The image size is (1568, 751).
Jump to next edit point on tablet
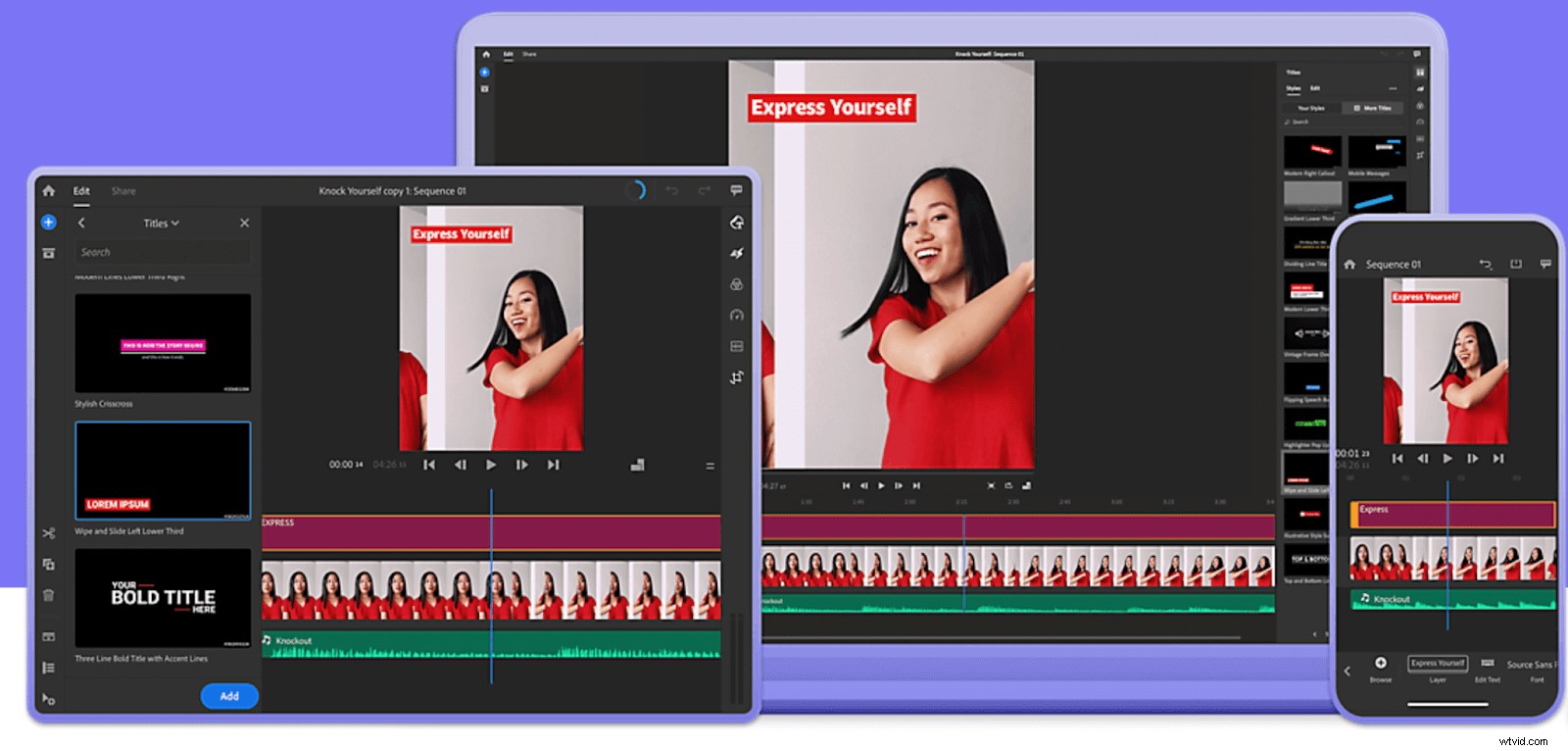tap(554, 465)
